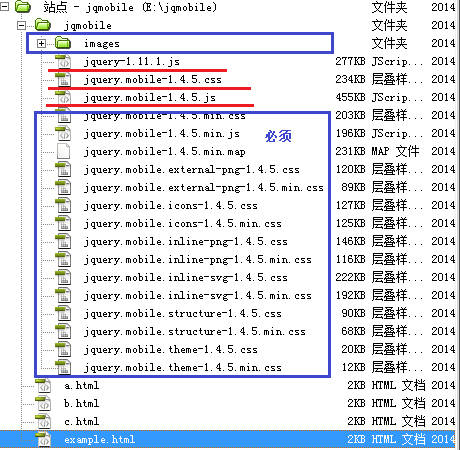Image resolution: width=460 pixels, height=450 pixels.
Task: Click the jquery.mobile-1.4.5.min.js file icon
Action: (63, 133)
